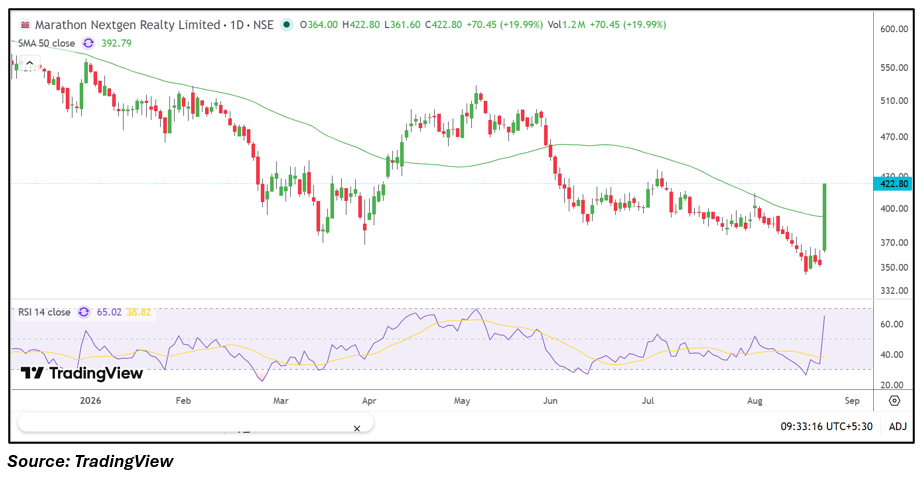Viewport: 921px width, 478px height.
Task: Click the Source: TradingView caption
Action: point(90,462)
